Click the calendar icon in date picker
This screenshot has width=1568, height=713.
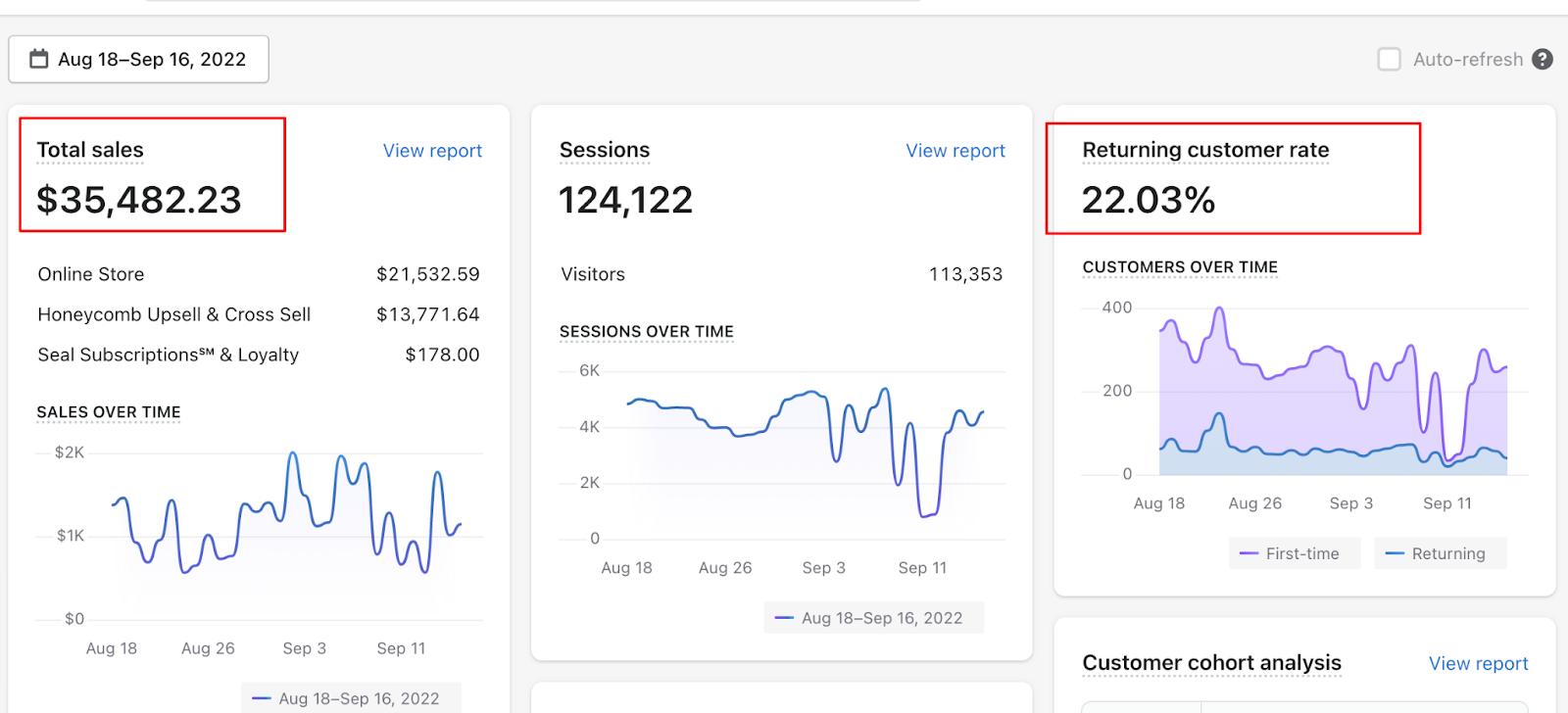[39, 59]
